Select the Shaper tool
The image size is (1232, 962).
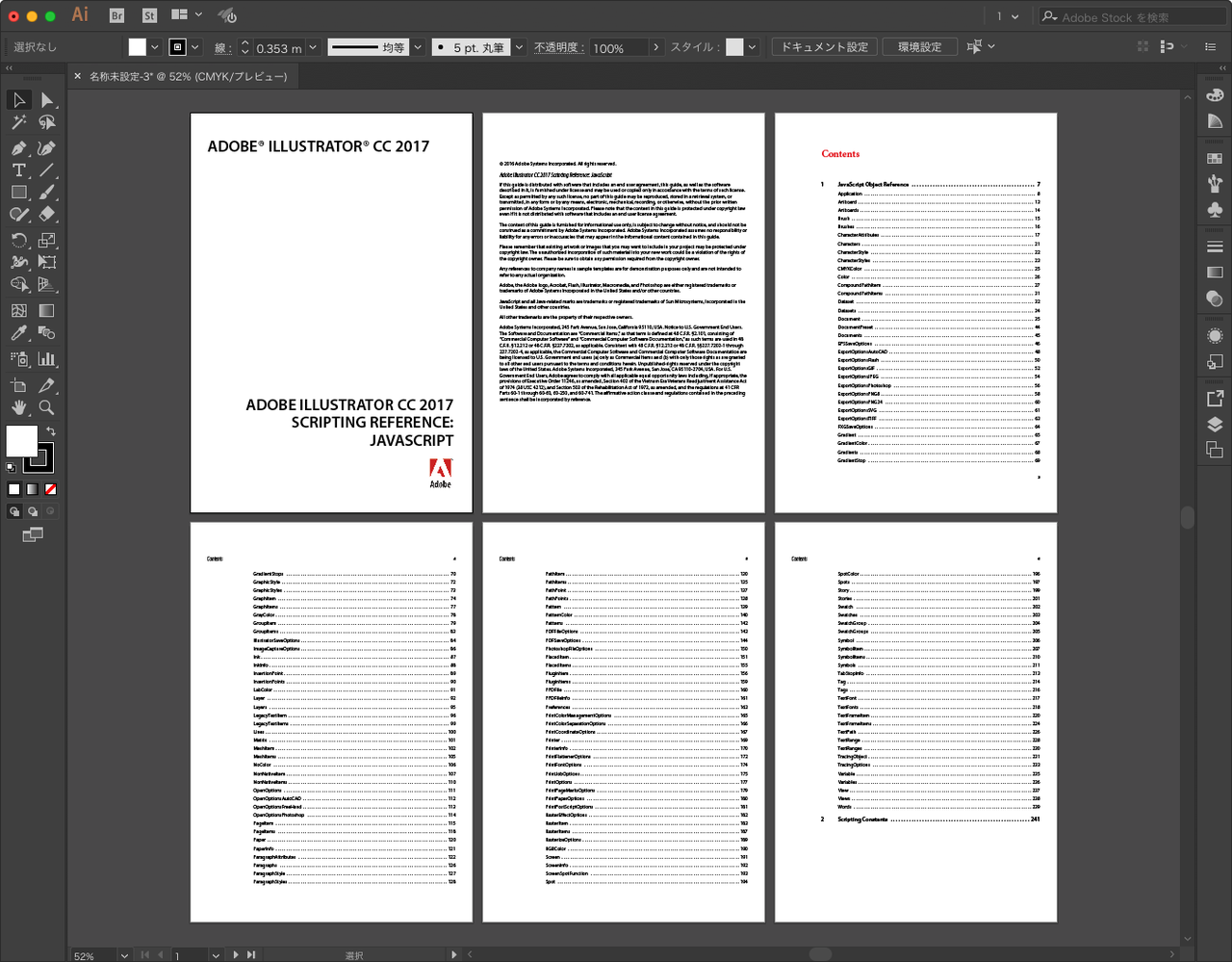pyautogui.click(x=18, y=214)
